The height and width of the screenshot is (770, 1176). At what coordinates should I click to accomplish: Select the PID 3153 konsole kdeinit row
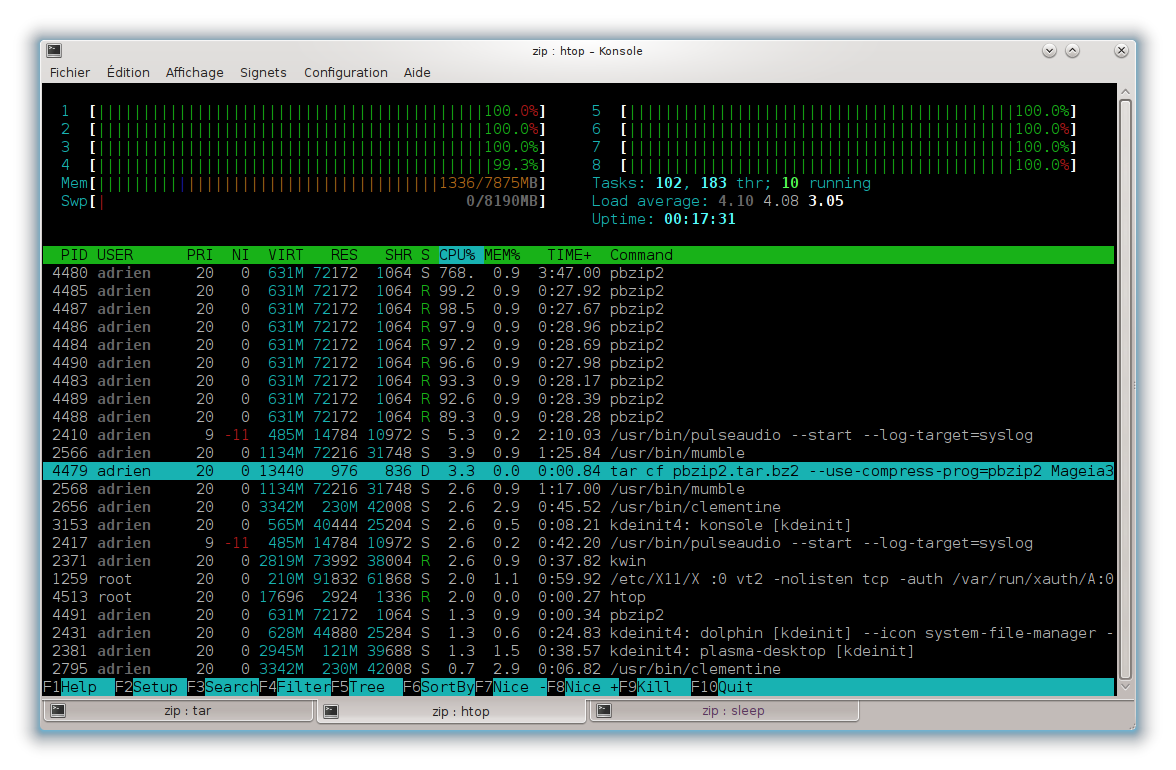tap(578, 525)
